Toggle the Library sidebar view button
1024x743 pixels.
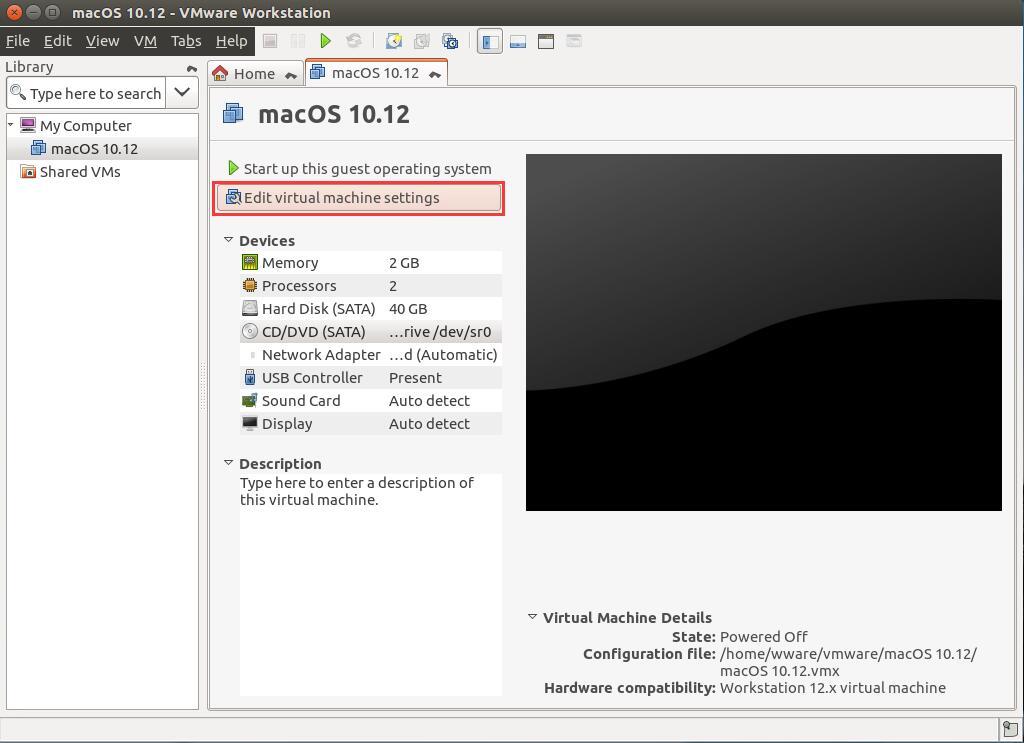(x=490, y=41)
